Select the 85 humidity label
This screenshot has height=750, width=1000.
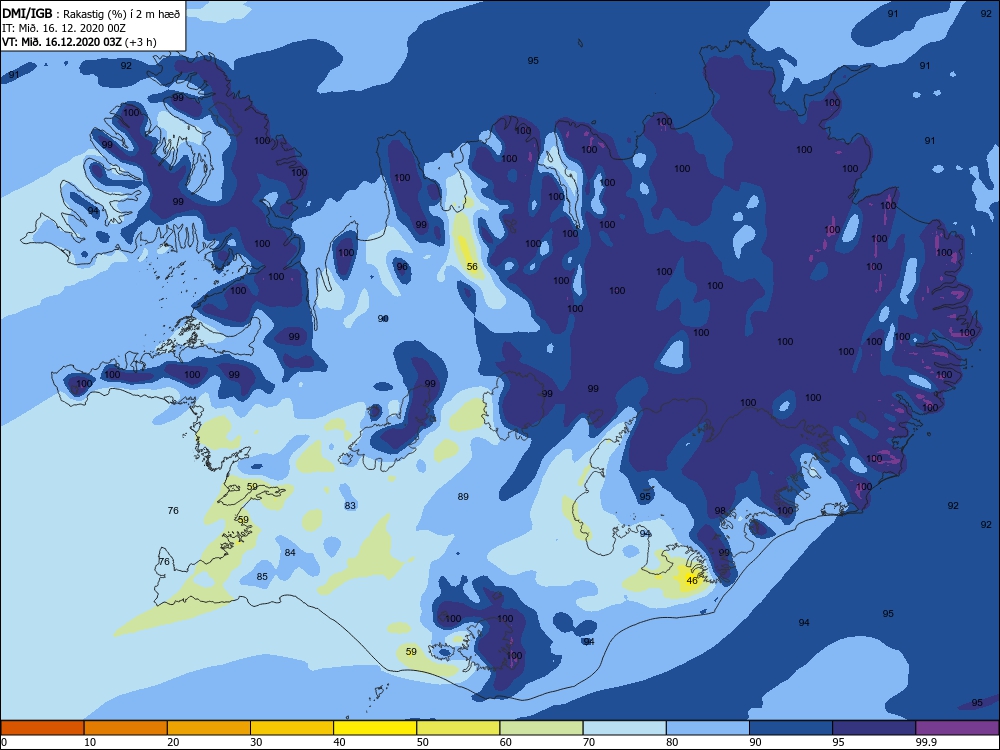262,577
